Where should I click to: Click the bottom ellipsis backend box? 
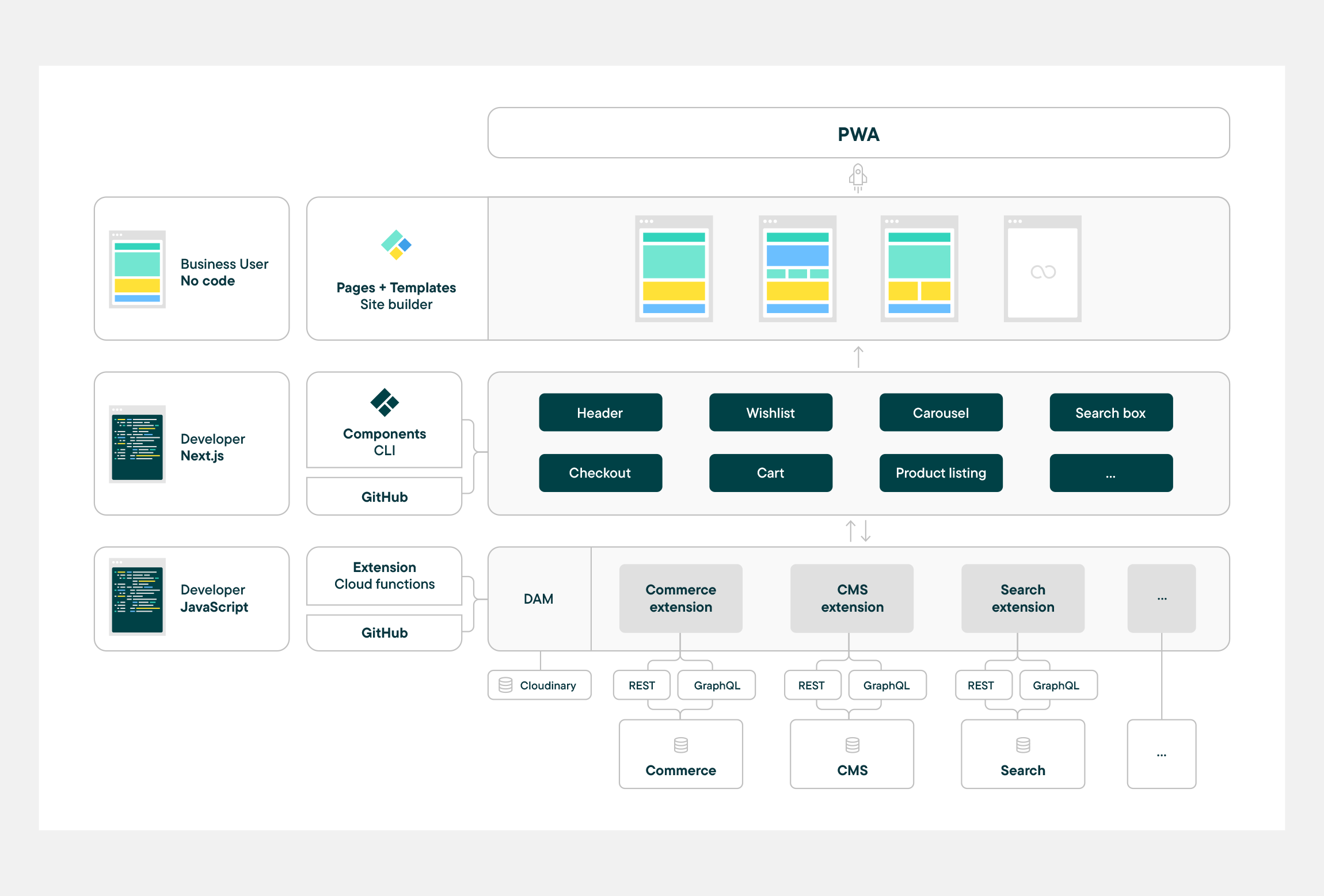pos(1162,754)
